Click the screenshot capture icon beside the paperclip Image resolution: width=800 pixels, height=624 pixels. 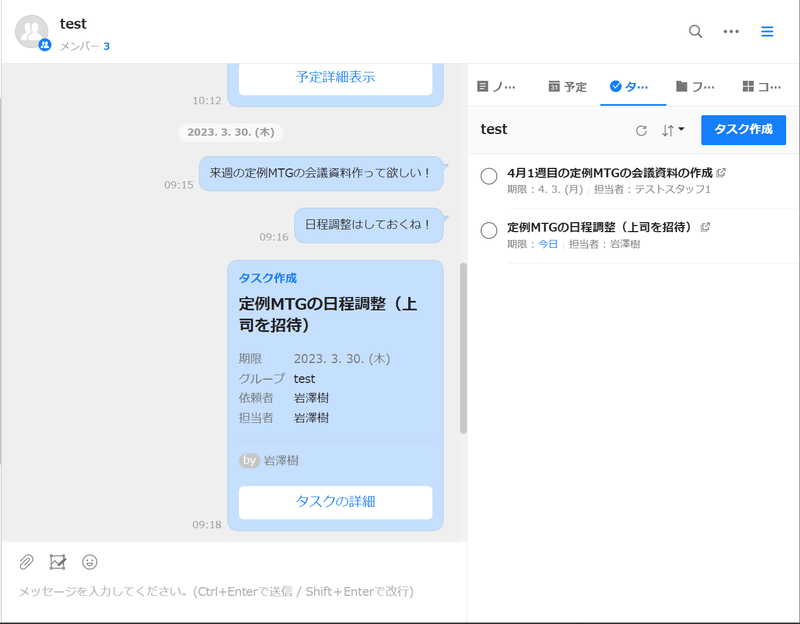(x=56, y=562)
